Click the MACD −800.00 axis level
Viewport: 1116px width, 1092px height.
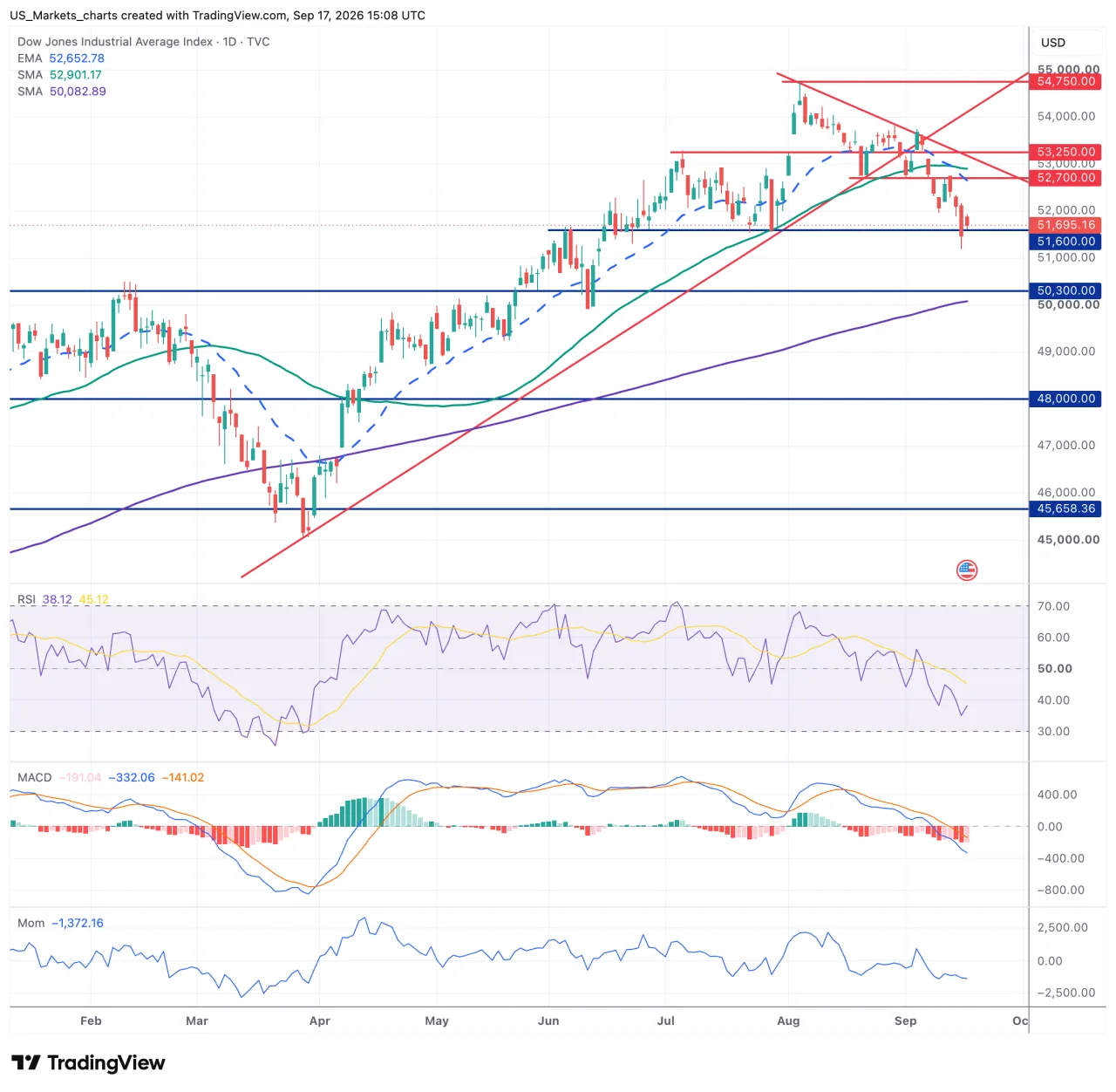1060,891
